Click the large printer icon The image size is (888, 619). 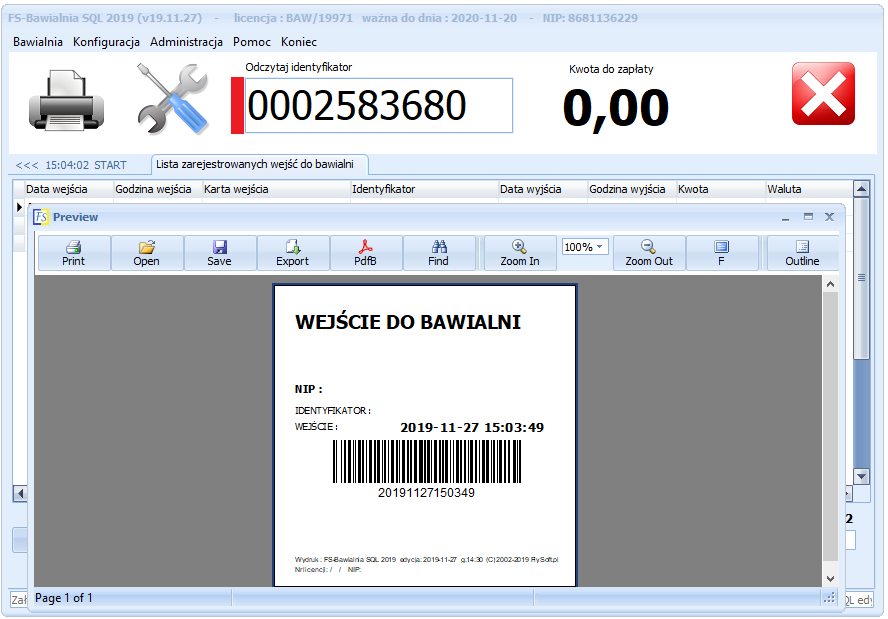pos(66,101)
